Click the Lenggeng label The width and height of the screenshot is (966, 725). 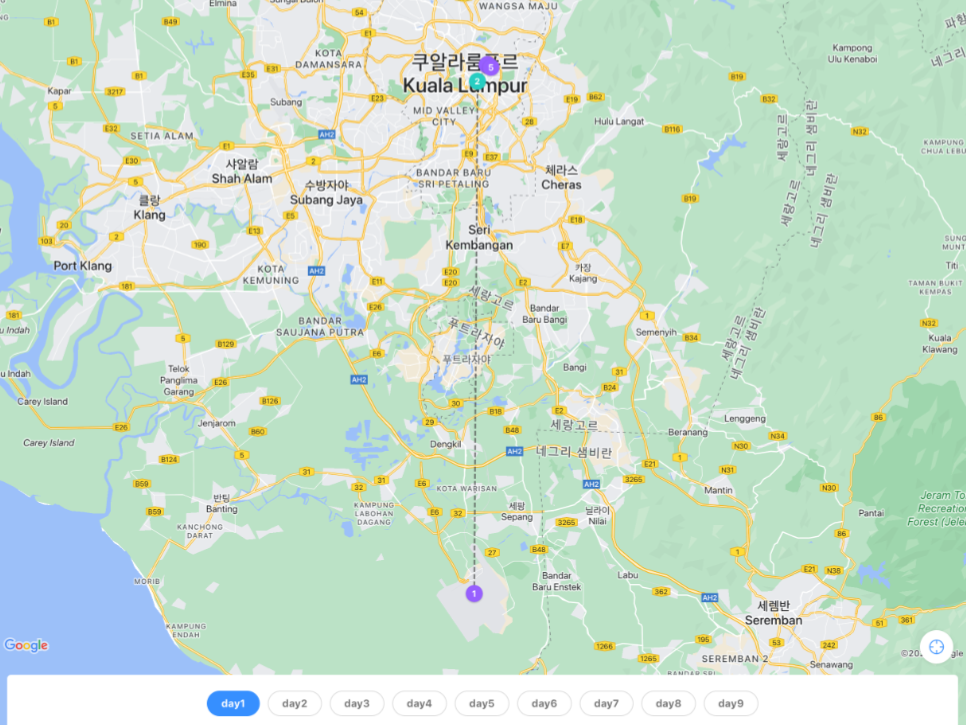point(745,419)
